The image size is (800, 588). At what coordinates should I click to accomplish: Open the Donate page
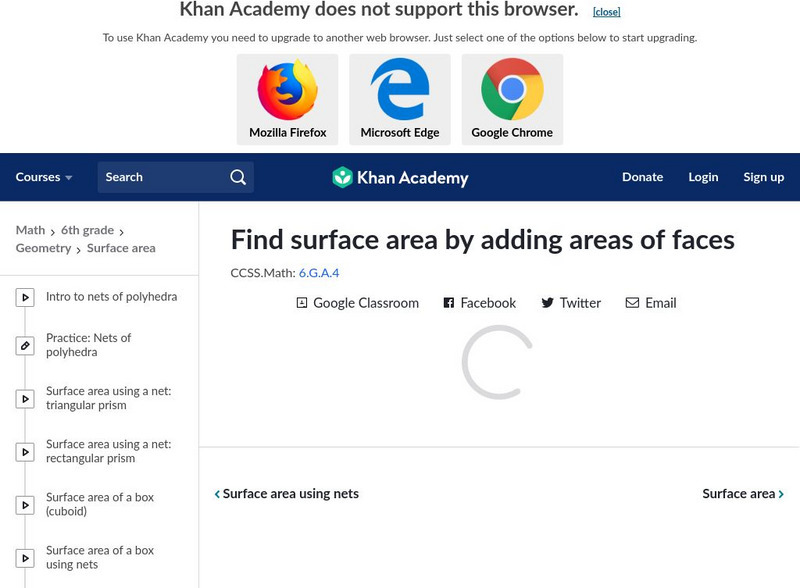642,177
